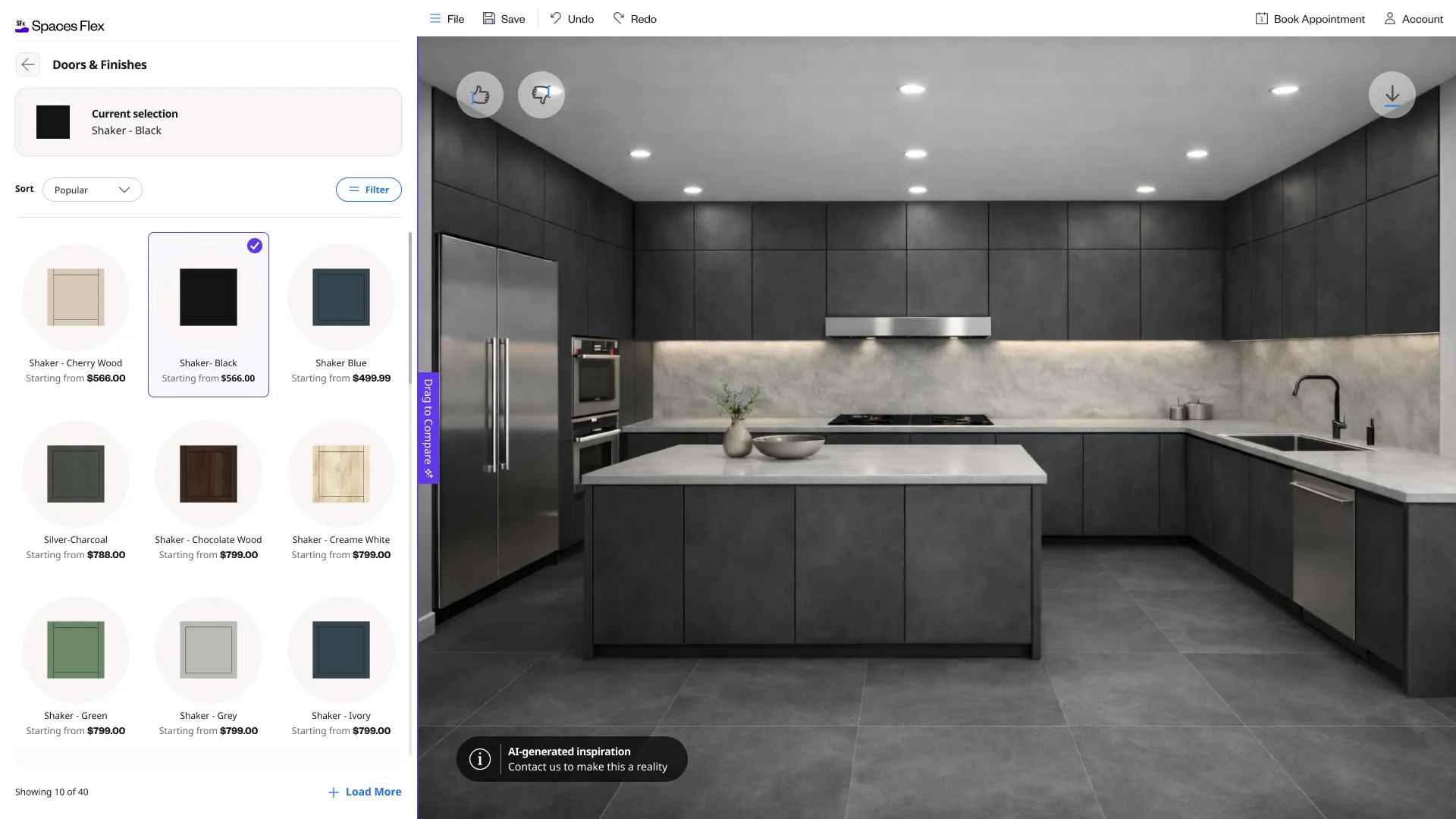Open the Filter options

coord(369,190)
